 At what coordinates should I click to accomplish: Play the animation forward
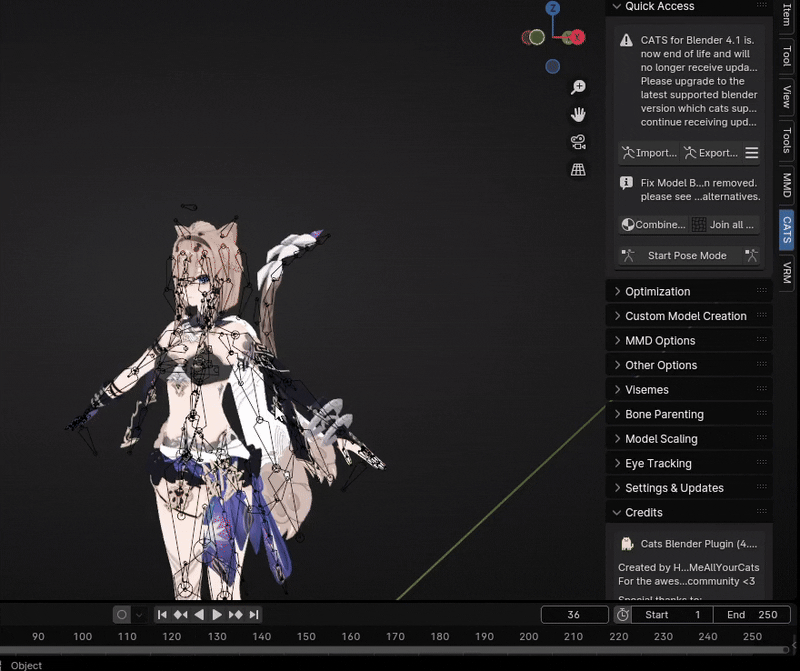217,615
